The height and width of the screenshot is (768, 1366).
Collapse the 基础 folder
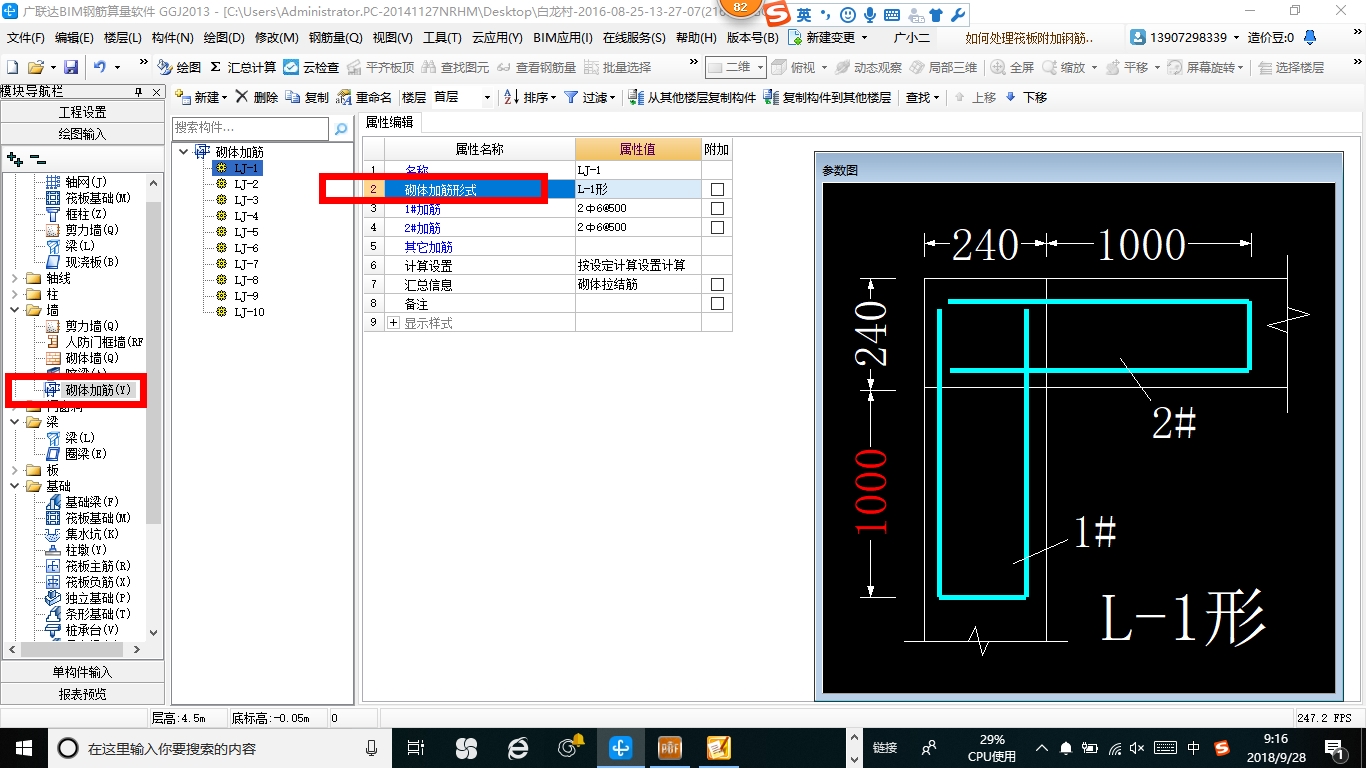[15, 486]
